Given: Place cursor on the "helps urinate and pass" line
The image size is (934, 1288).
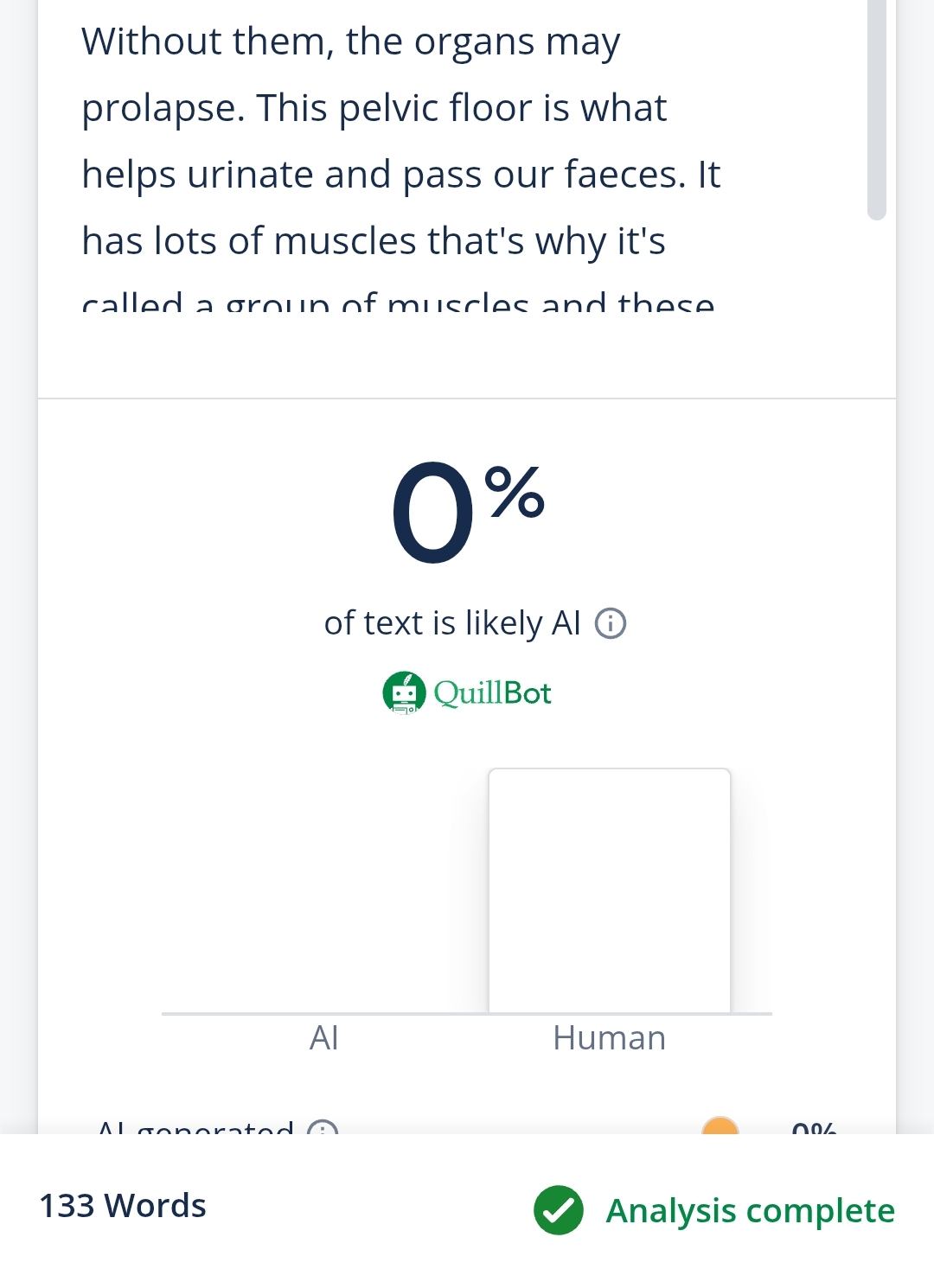Looking at the screenshot, I should click(400, 175).
